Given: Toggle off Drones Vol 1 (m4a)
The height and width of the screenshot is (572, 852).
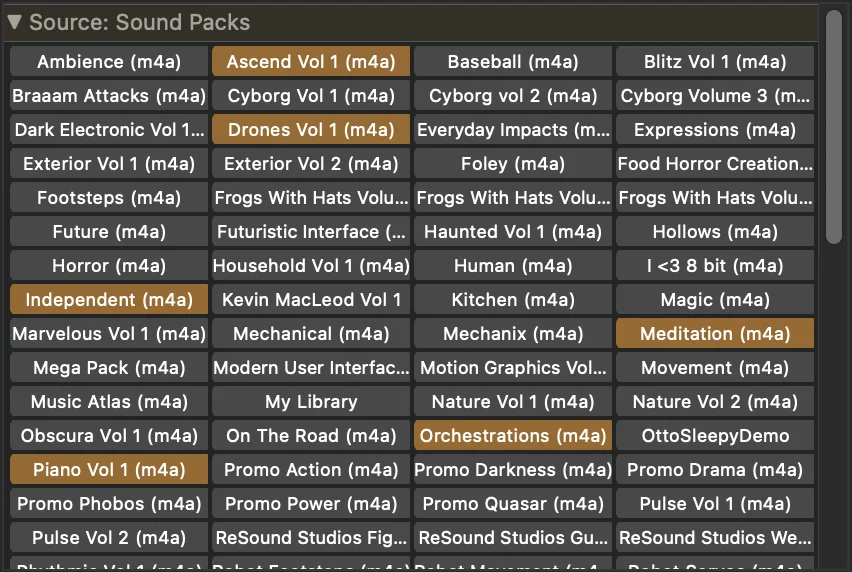Looking at the screenshot, I should point(311,129).
